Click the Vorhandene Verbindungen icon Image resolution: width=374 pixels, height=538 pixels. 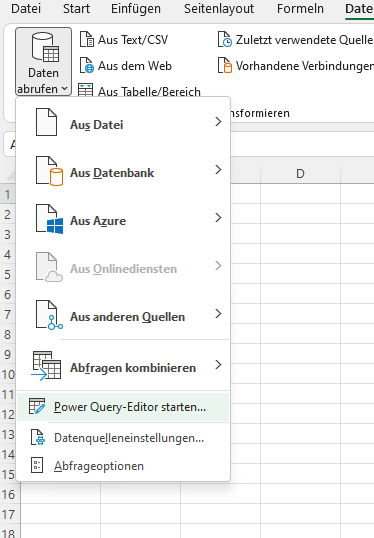(225, 65)
